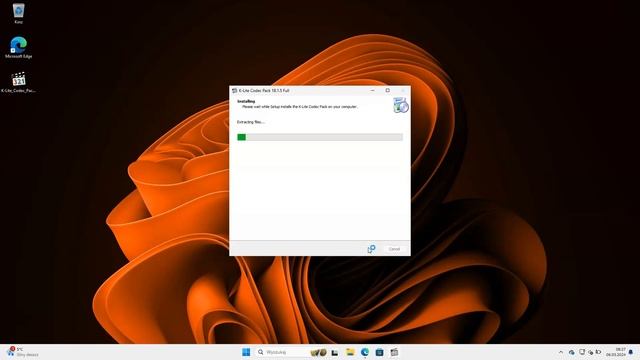Open the clock and date flyout
Image resolution: width=640 pixels, height=360 pixels.
click(616, 352)
